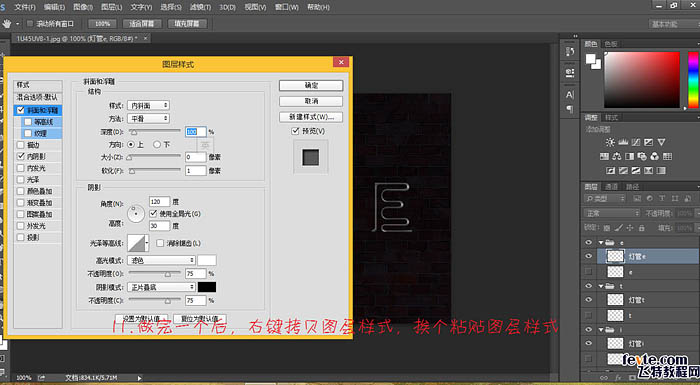This screenshot has height=385, width=700.
Task: Enable 消除锯齿(L) checkbox
Action: pos(160,243)
